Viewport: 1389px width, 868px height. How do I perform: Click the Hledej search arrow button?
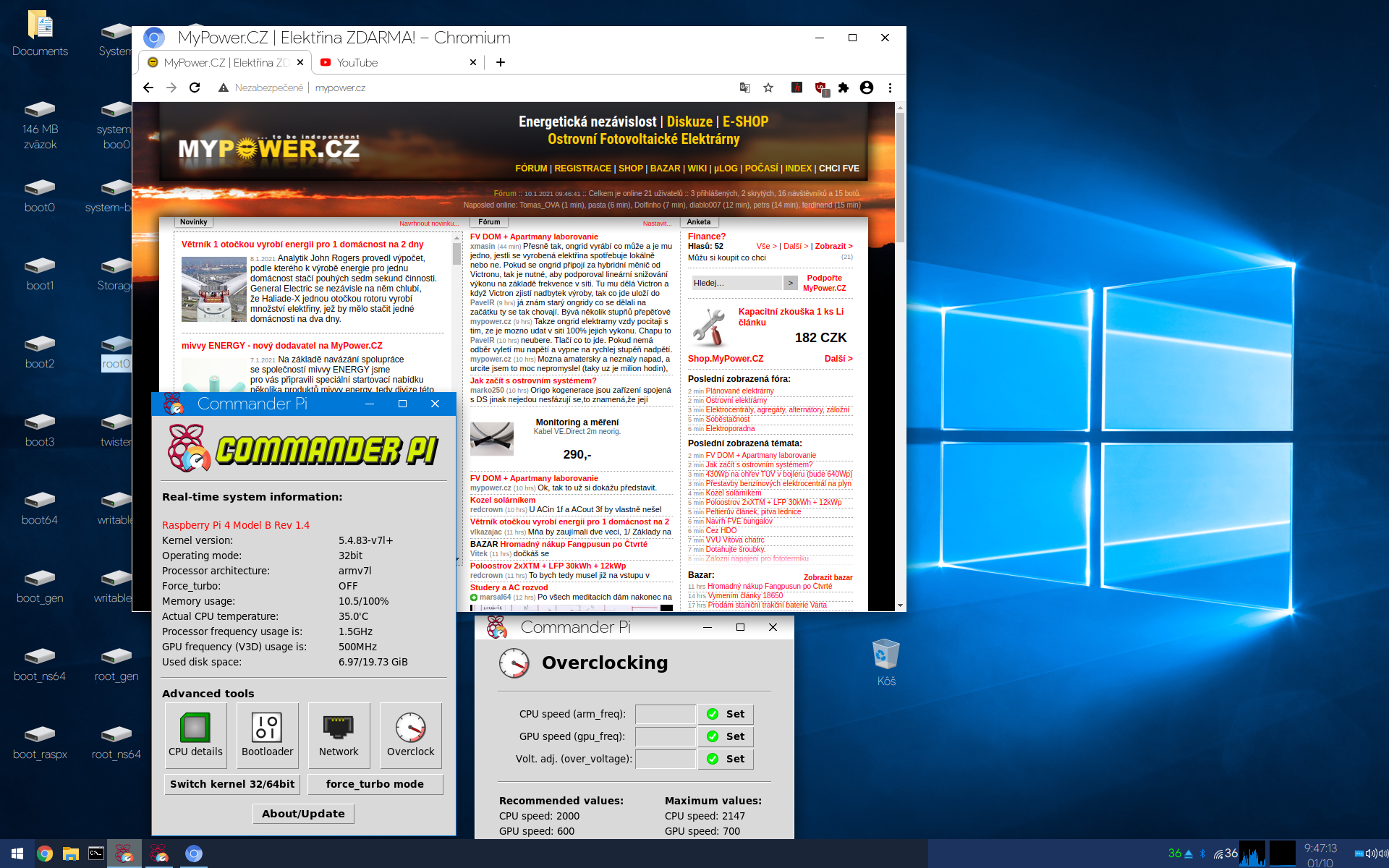point(791,283)
